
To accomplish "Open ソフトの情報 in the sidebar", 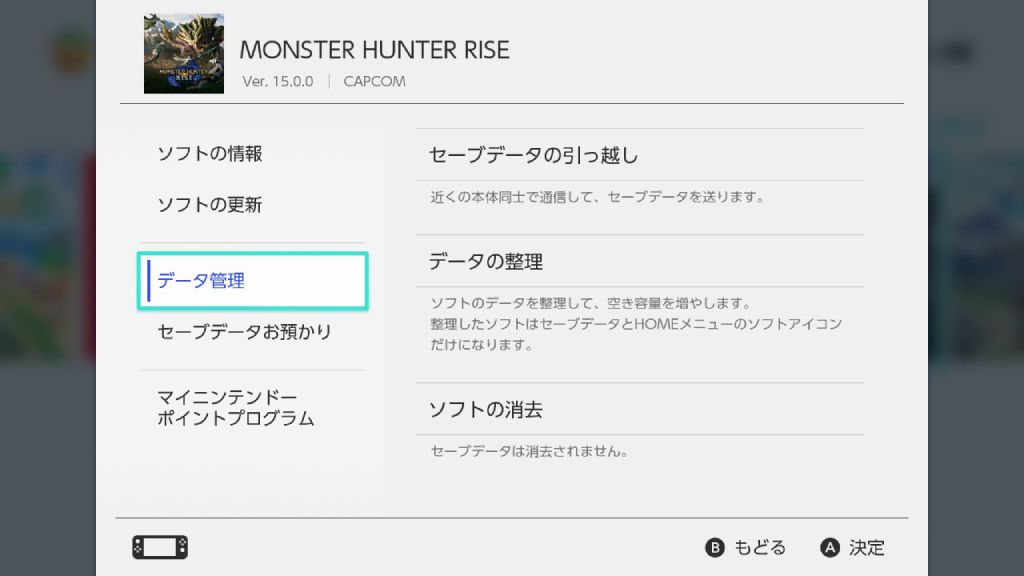I will (x=210, y=154).
